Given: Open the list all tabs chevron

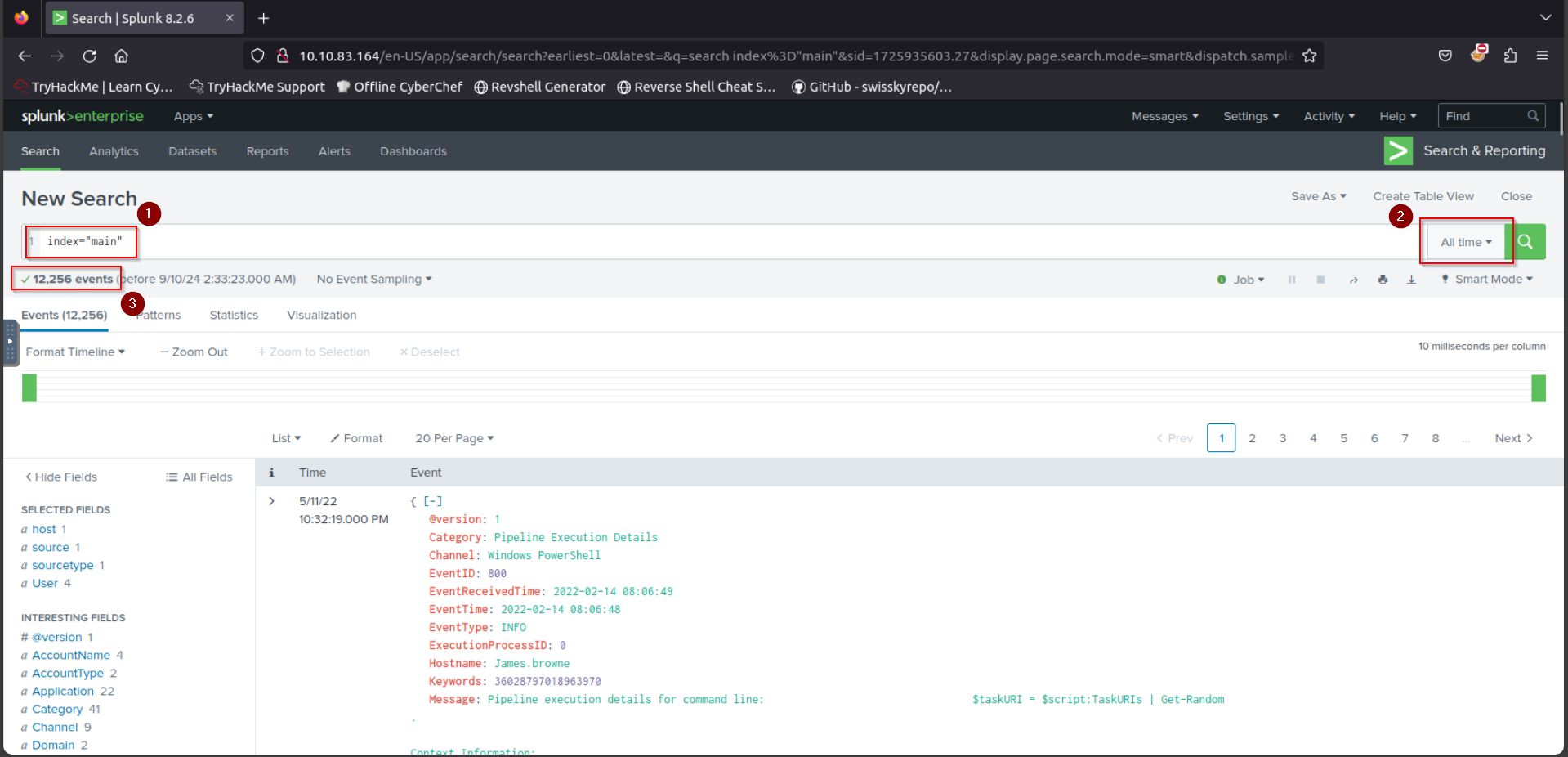Looking at the screenshot, I should (x=1545, y=18).
